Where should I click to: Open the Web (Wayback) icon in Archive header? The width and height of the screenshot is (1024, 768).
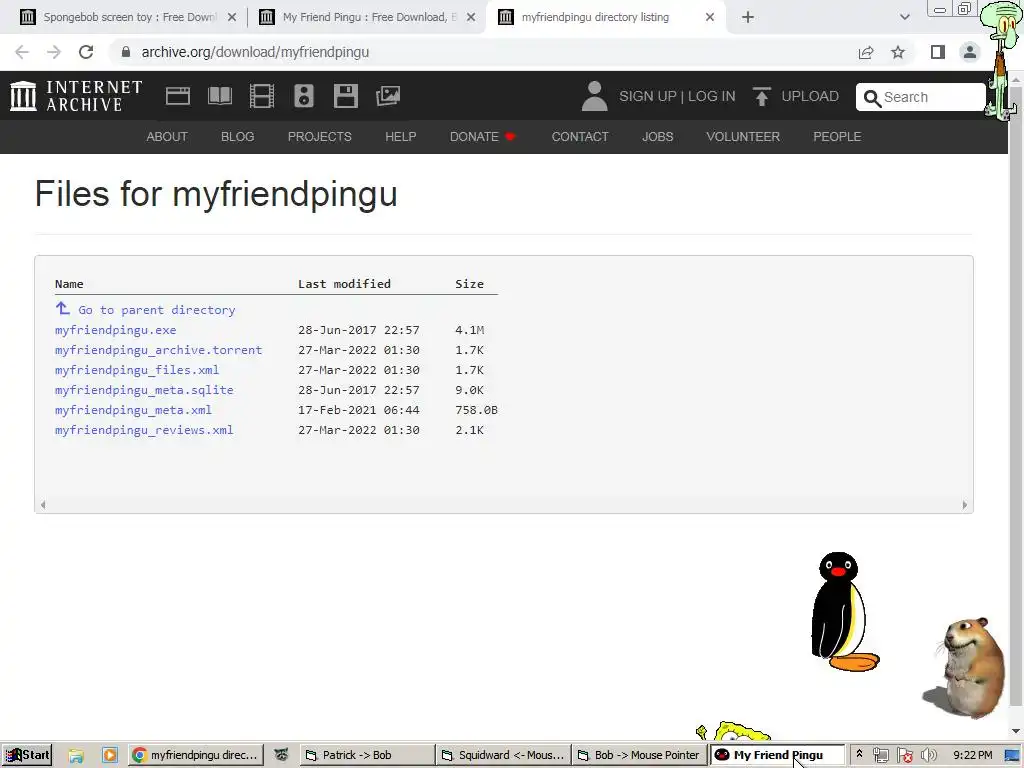click(x=178, y=96)
